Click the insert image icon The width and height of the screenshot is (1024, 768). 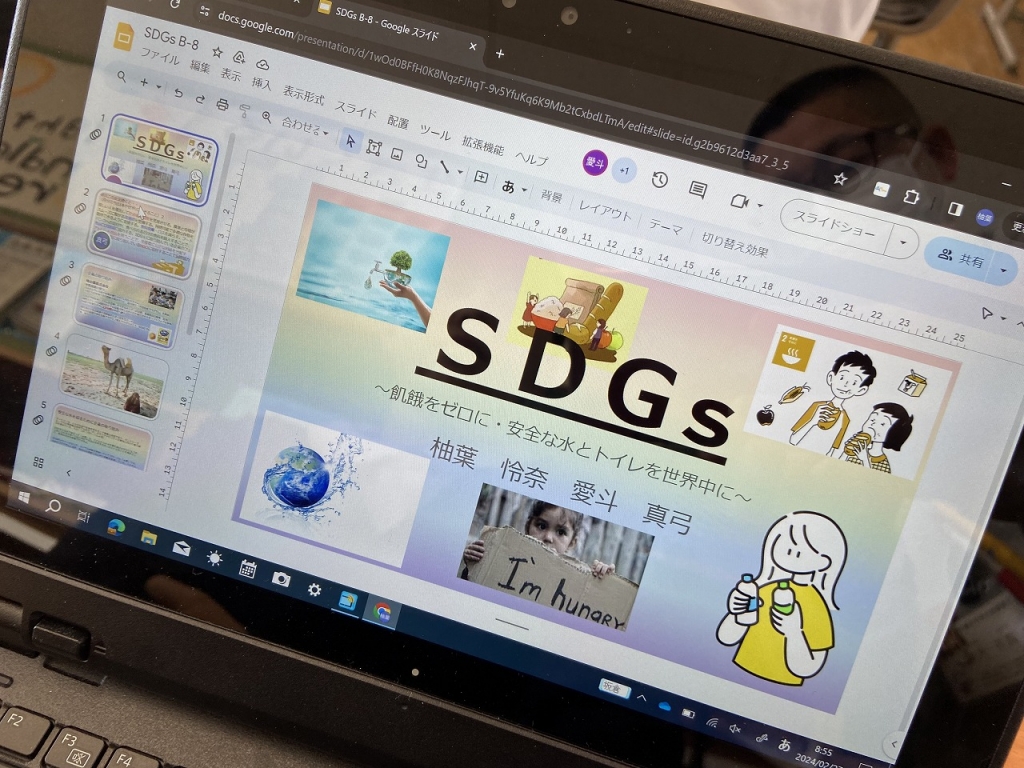[397, 155]
